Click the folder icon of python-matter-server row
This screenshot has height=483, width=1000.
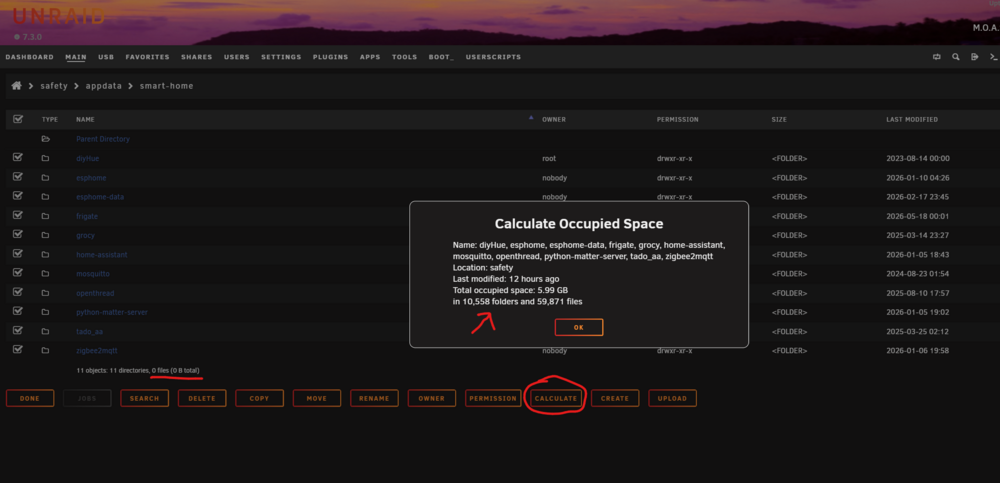point(45,312)
